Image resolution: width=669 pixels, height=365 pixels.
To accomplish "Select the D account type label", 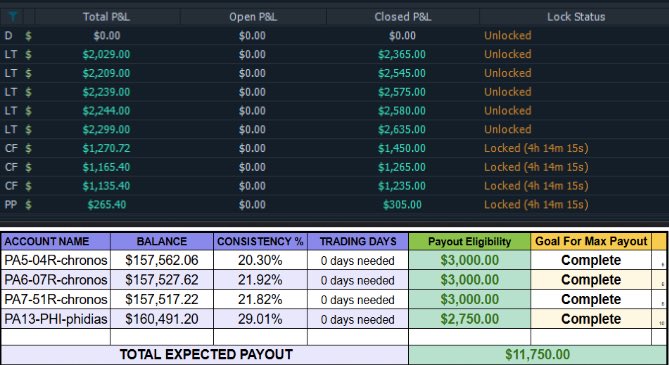I will [9, 36].
